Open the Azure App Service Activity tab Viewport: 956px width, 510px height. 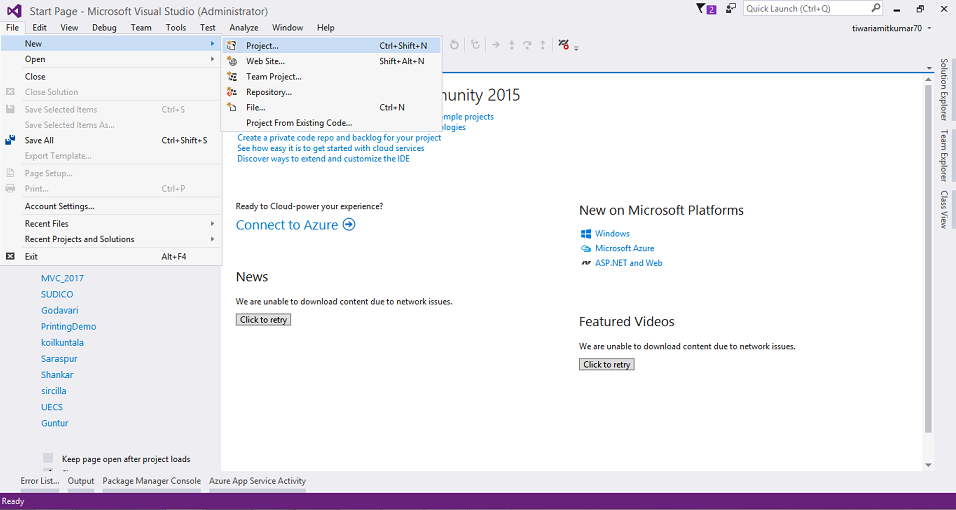257,481
